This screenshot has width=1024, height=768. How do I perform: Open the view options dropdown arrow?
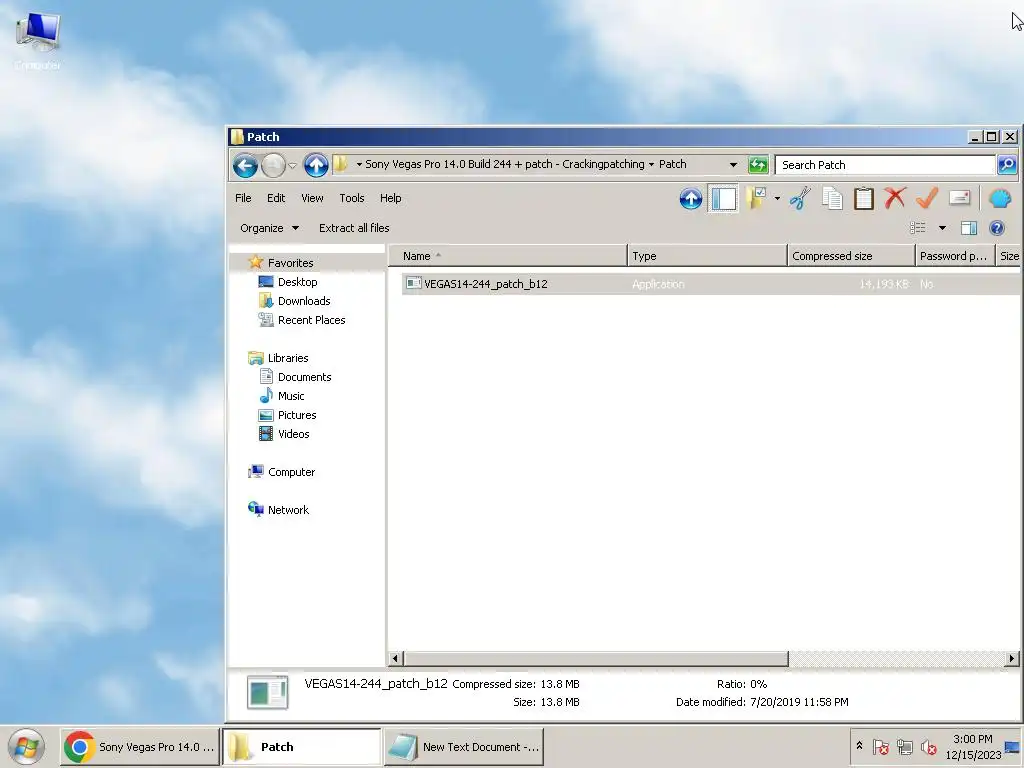942,228
